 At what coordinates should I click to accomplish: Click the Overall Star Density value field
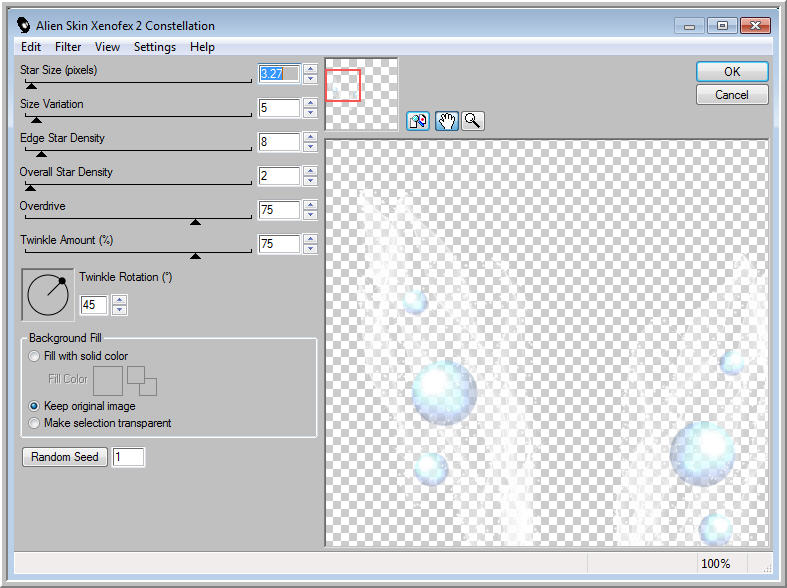click(x=279, y=176)
